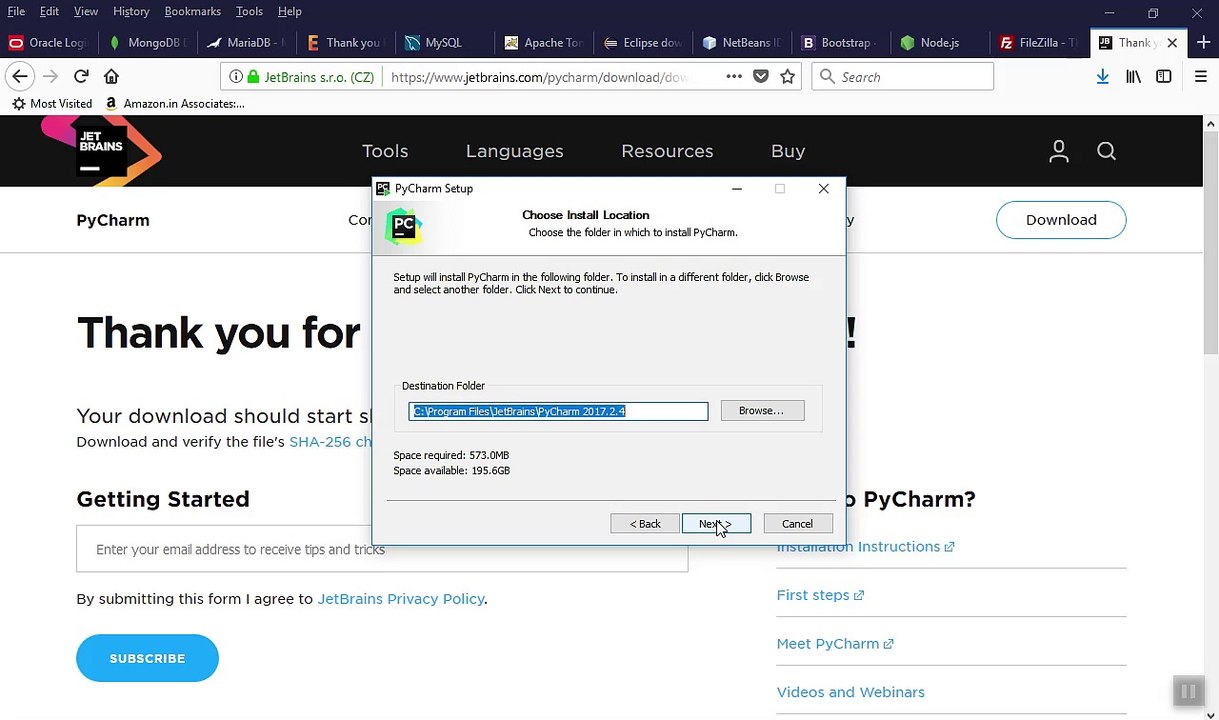Viewport: 1219px width, 720px height.
Task: Click the PyCharm product title link
Action: [113, 220]
